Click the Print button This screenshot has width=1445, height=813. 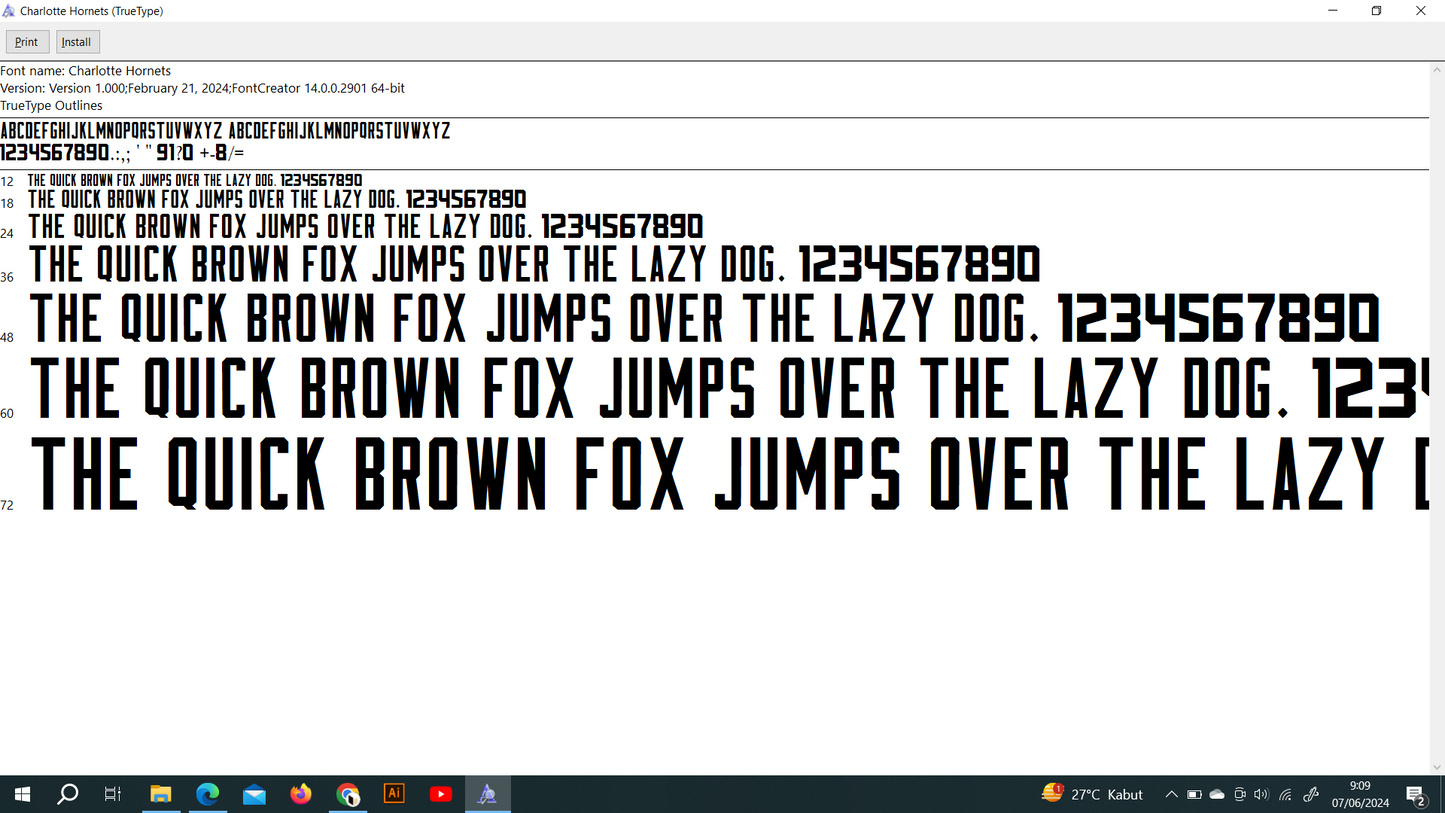27,42
